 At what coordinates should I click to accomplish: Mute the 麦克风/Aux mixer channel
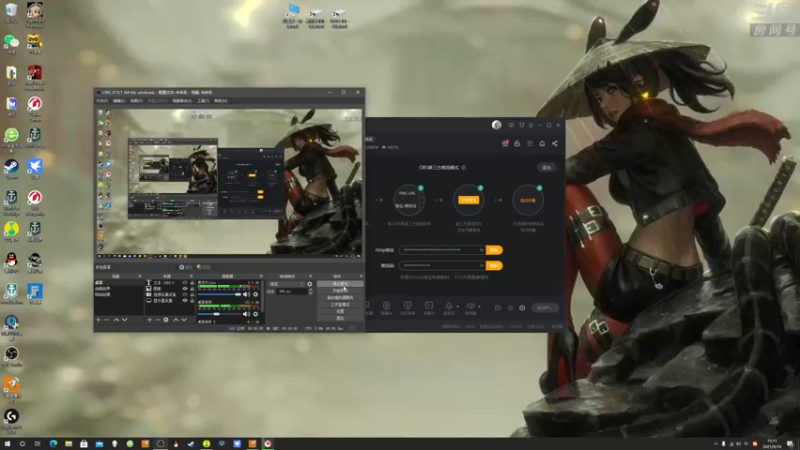(246, 294)
